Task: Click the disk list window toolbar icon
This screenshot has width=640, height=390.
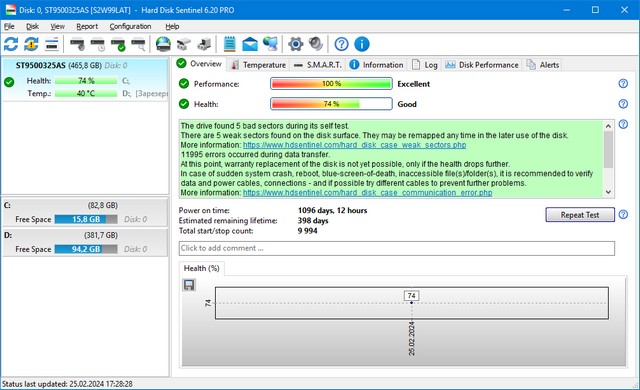Action: (52, 44)
